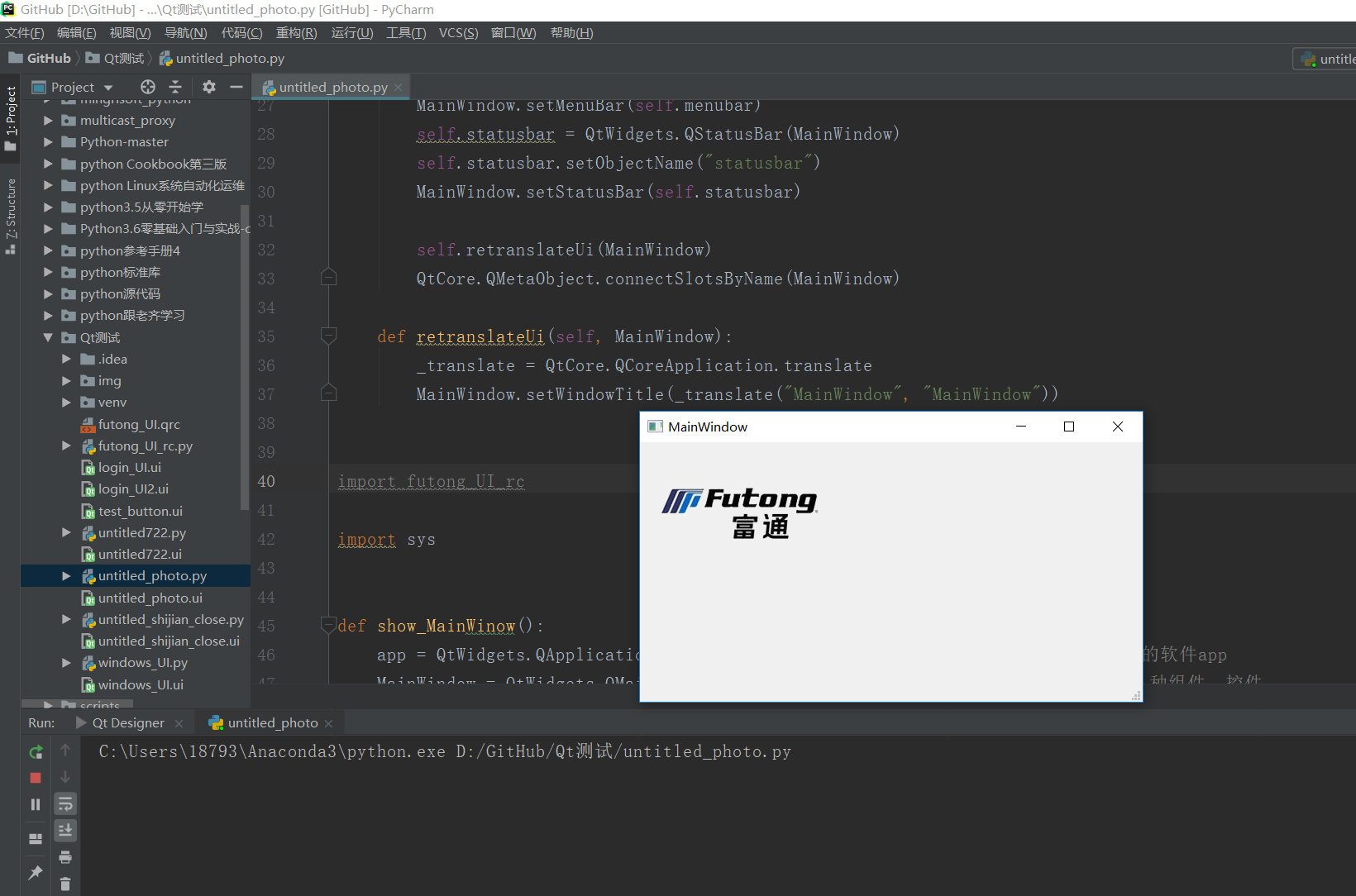Collapse show_MainWinow function fold marker
This screenshot has width=1356, height=896.
pyautogui.click(x=328, y=626)
